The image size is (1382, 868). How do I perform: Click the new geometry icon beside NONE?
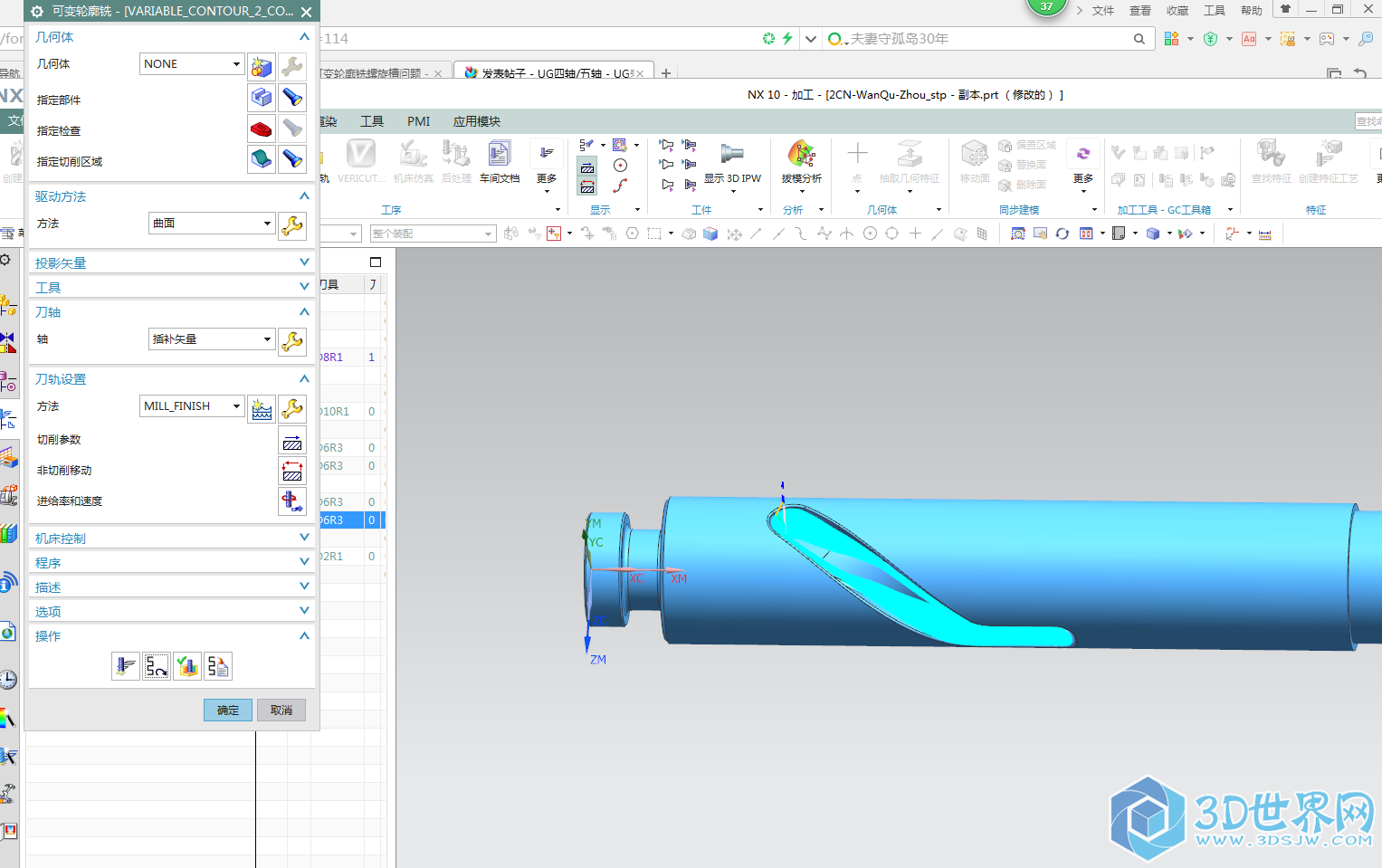[262, 66]
